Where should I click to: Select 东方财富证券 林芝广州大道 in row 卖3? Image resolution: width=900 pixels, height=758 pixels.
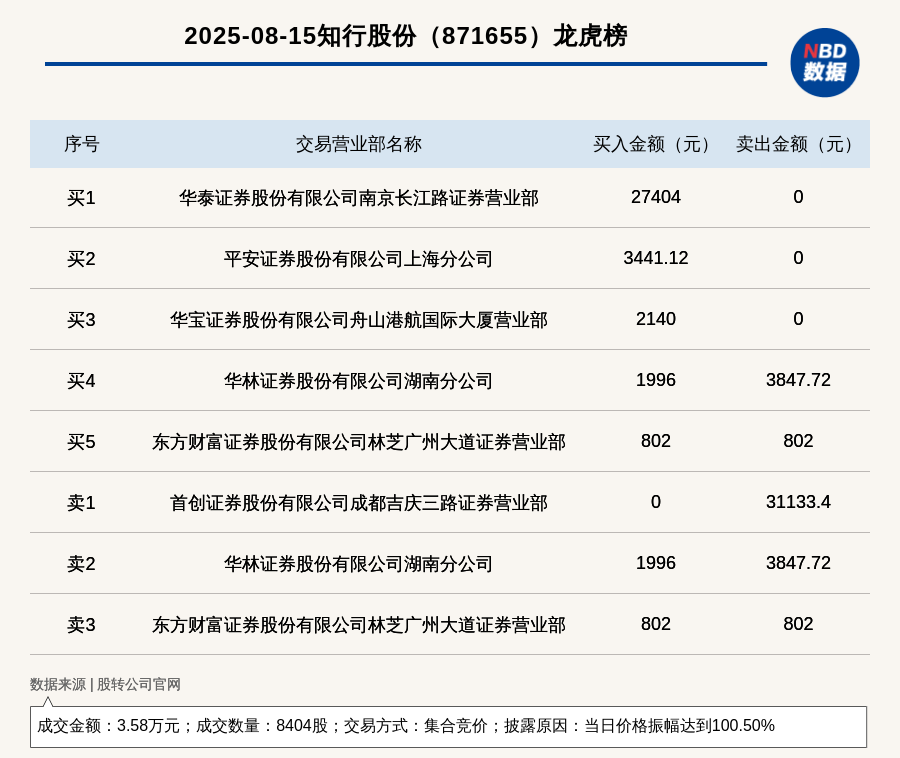(x=359, y=625)
